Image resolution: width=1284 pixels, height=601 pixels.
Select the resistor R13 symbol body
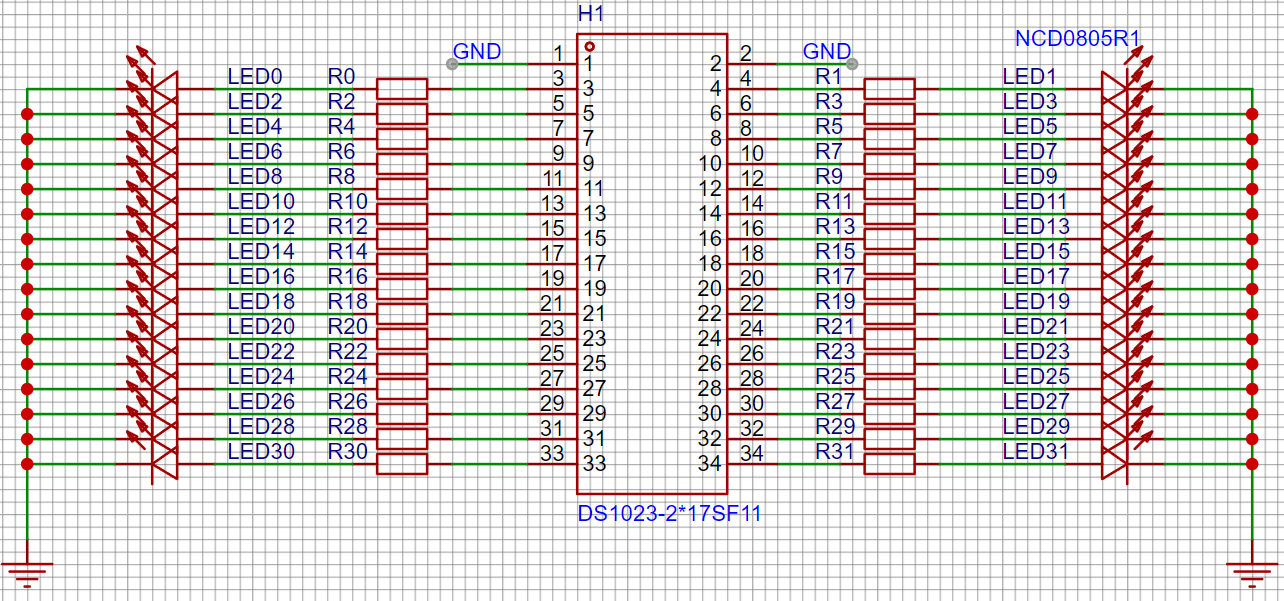pyautogui.click(x=889, y=239)
